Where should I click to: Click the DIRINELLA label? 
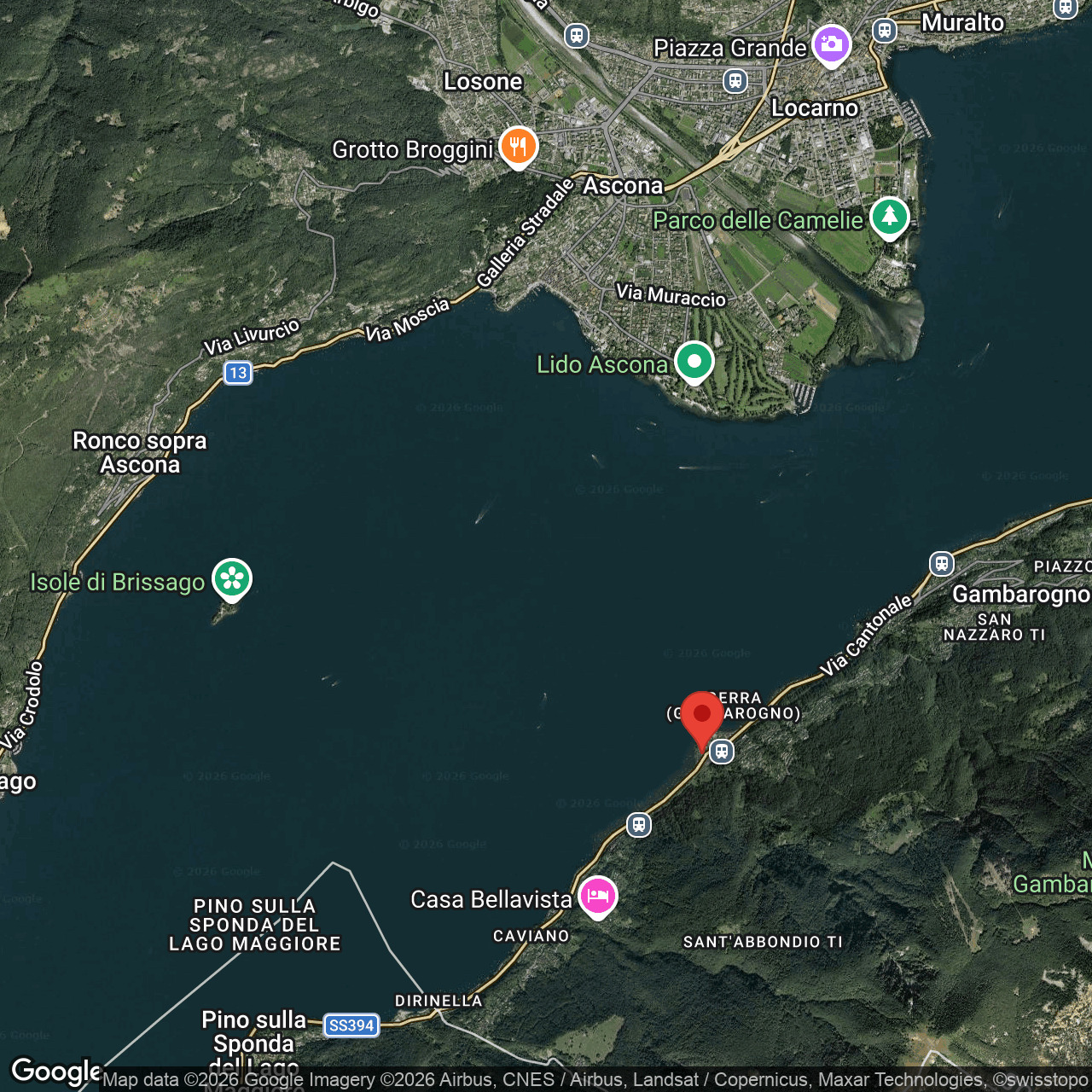pyautogui.click(x=439, y=1001)
